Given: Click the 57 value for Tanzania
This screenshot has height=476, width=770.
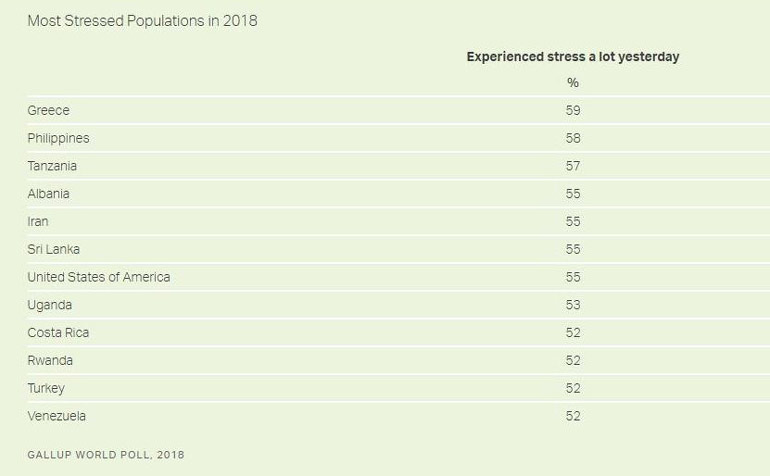Looking at the screenshot, I should click(x=573, y=166).
